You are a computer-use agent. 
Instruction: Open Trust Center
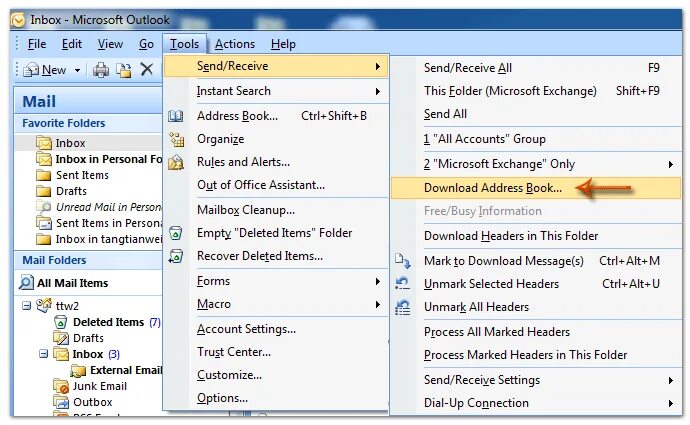point(276,352)
